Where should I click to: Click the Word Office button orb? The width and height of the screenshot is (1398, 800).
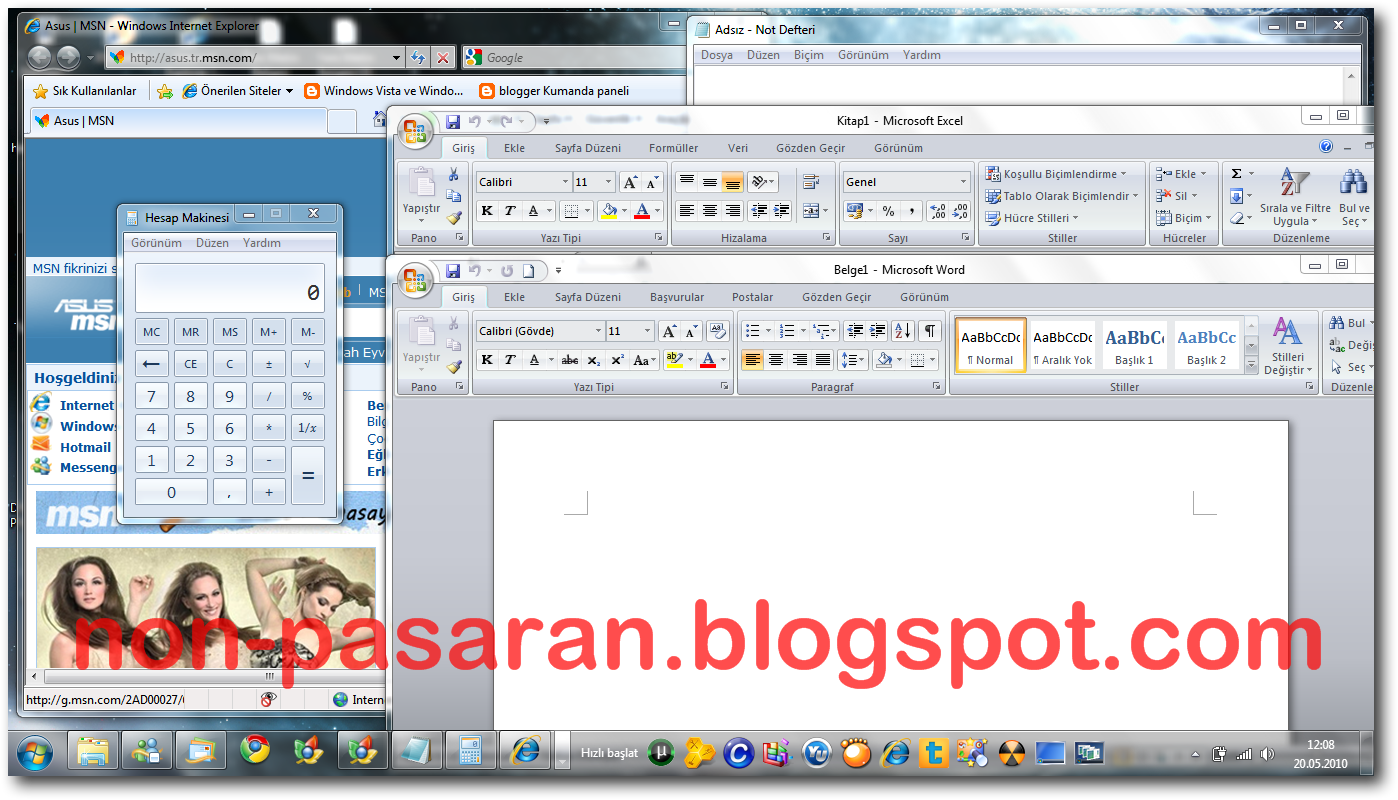415,280
